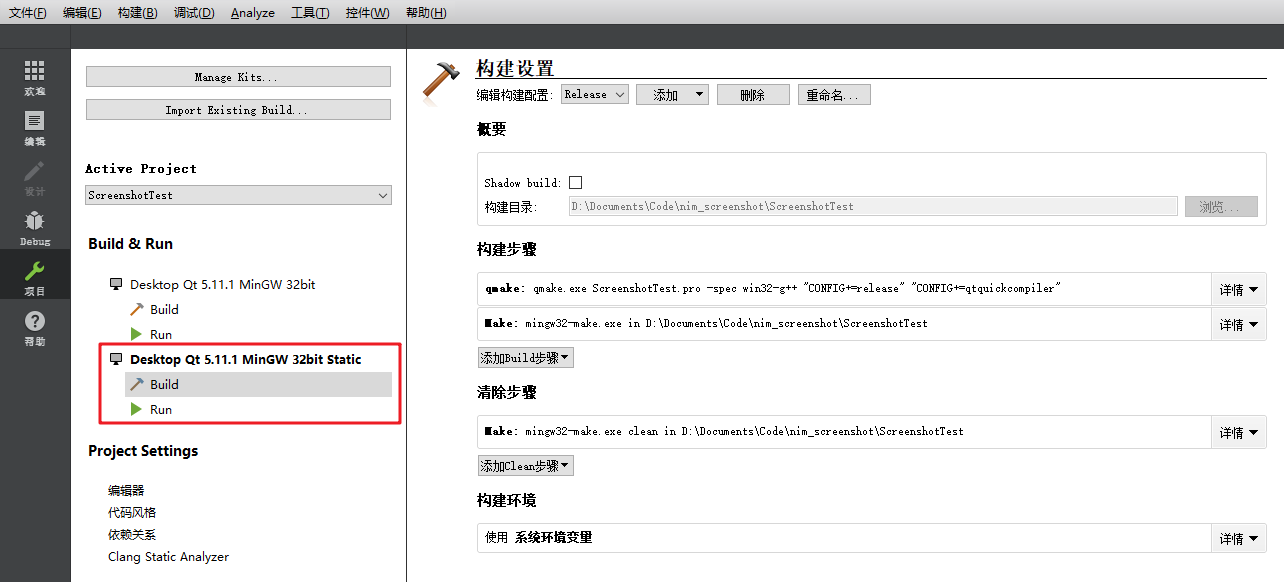This screenshot has height=582, width=1284.
Task: Expand 详情 for the Make build step
Action: click(x=1239, y=324)
